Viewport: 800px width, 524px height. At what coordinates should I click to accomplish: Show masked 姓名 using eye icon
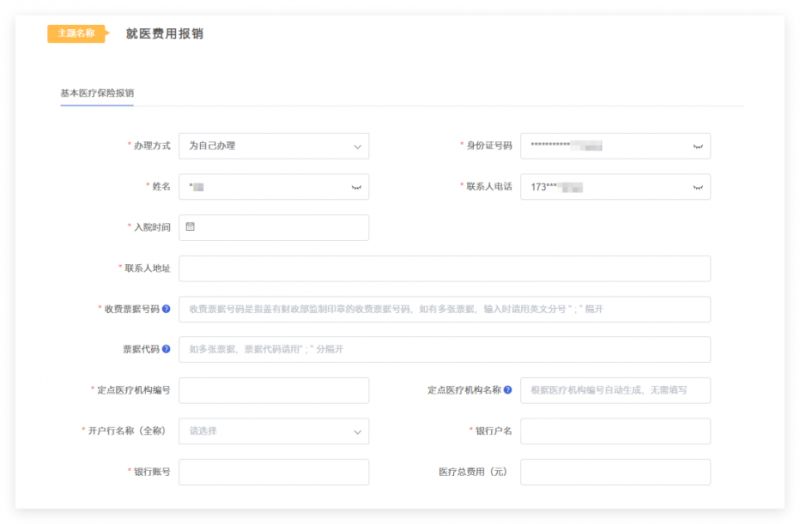(356, 187)
